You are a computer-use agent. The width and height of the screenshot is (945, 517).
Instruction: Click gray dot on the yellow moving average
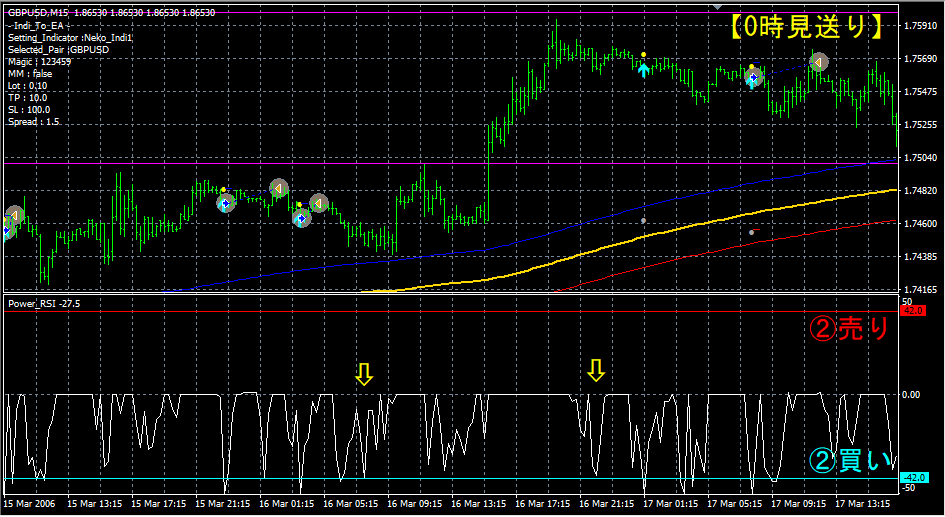point(643,221)
